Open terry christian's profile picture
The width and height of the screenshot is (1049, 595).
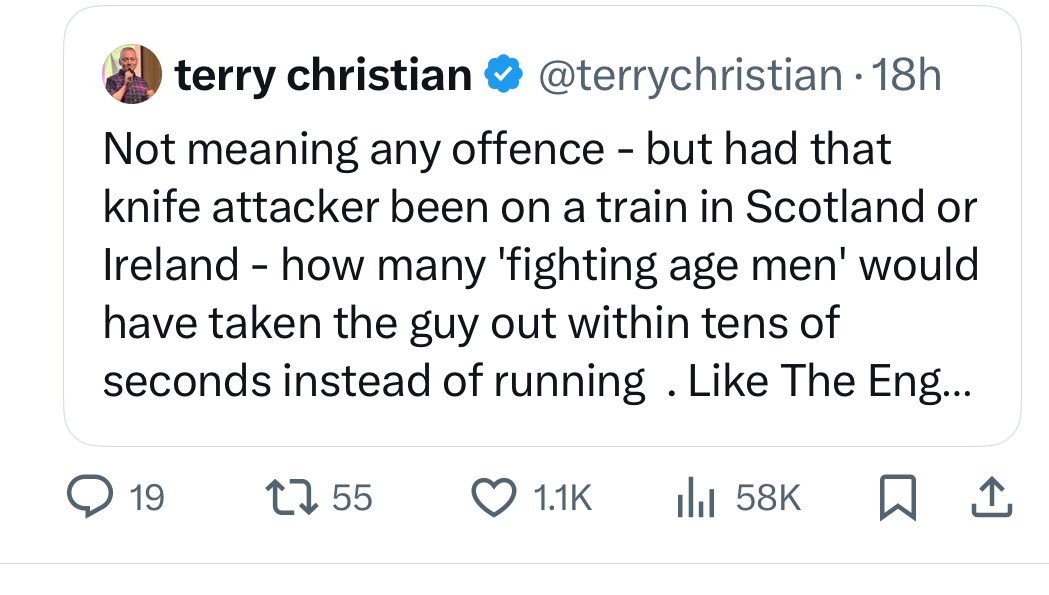point(132,75)
